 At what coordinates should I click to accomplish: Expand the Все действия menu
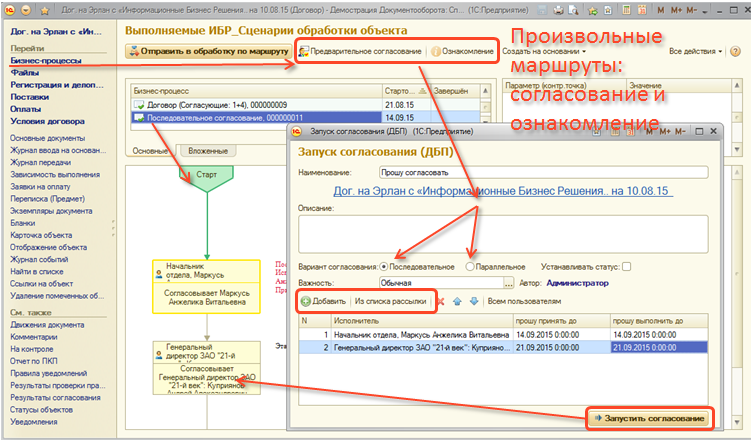point(695,51)
